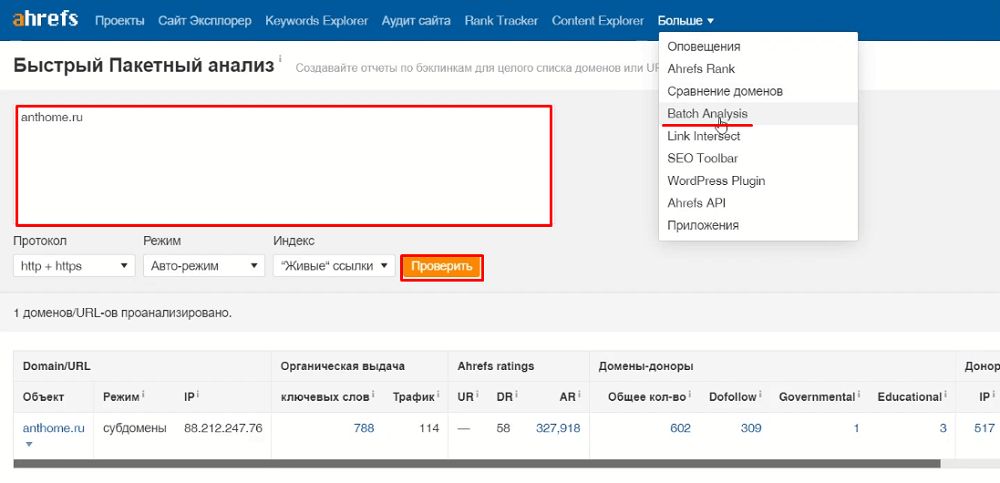
Task: Open Rank Tracker in top navigation
Action: tap(501, 20)
